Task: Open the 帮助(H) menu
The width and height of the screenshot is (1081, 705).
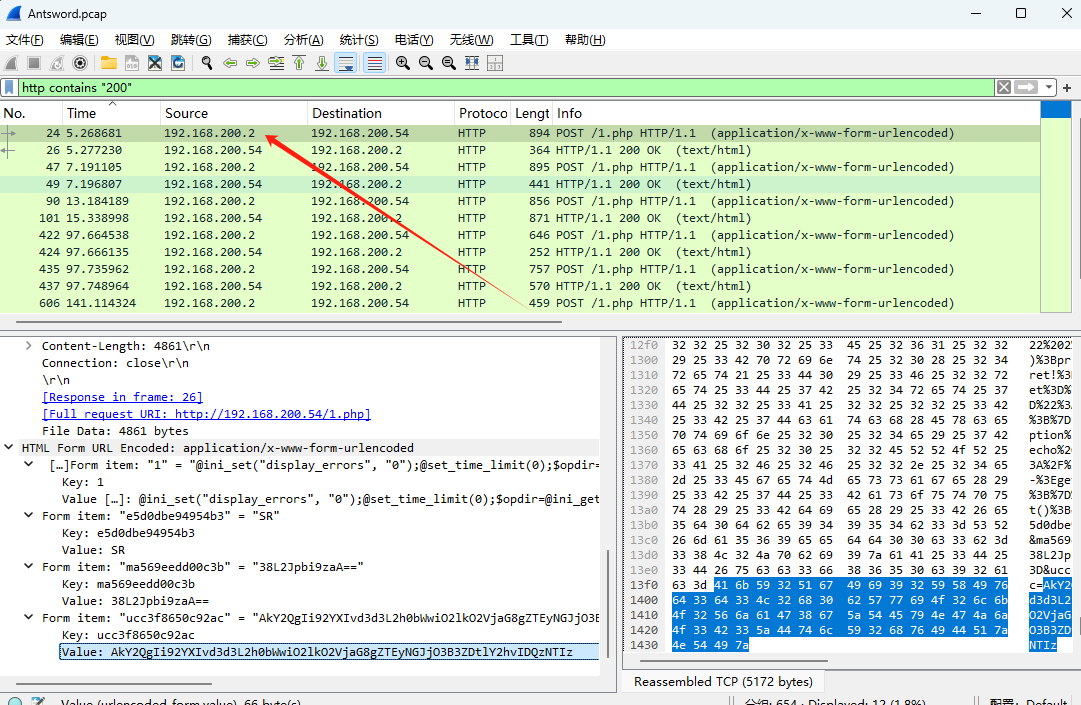Action: 585,40
